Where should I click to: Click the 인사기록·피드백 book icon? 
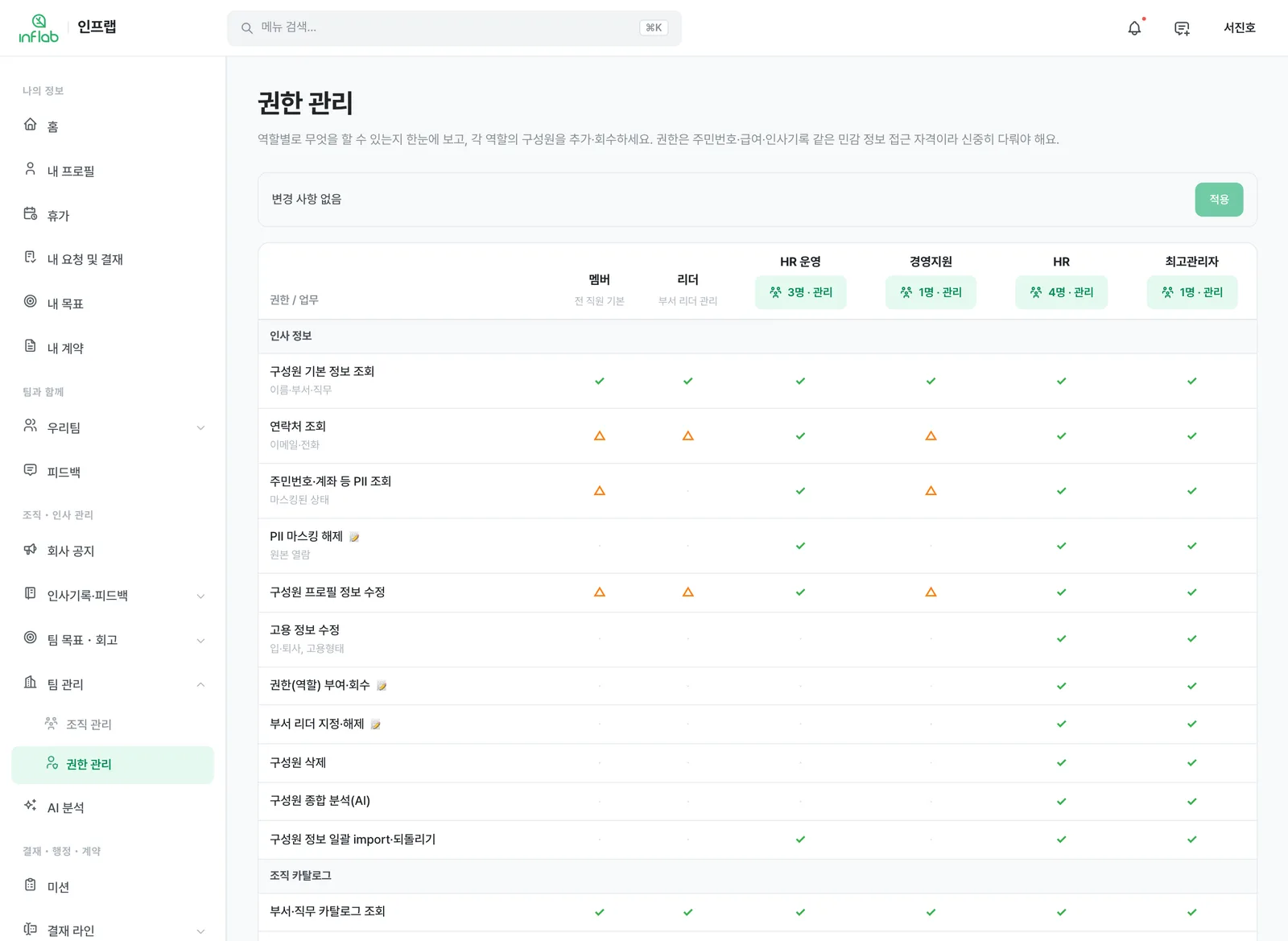[31, 593]
